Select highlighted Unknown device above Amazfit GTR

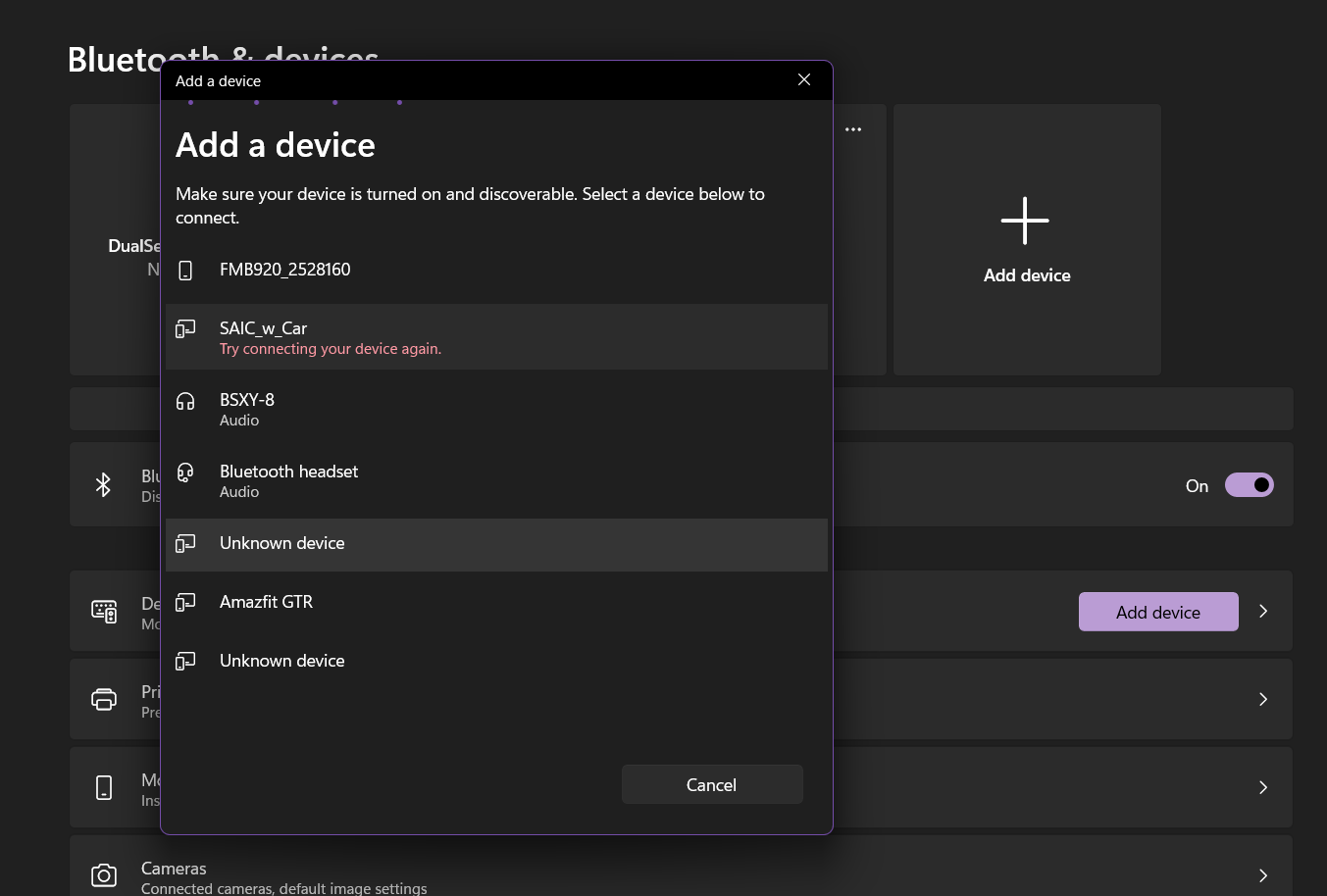click(496, 545)
